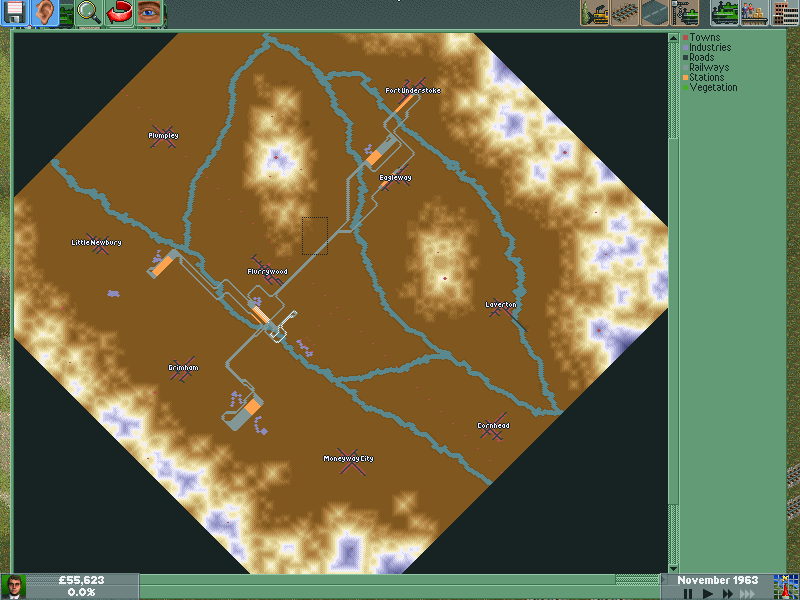Pause the game
Image resolution: width=800 pixels, height=600 pixels.
point(688,594)
